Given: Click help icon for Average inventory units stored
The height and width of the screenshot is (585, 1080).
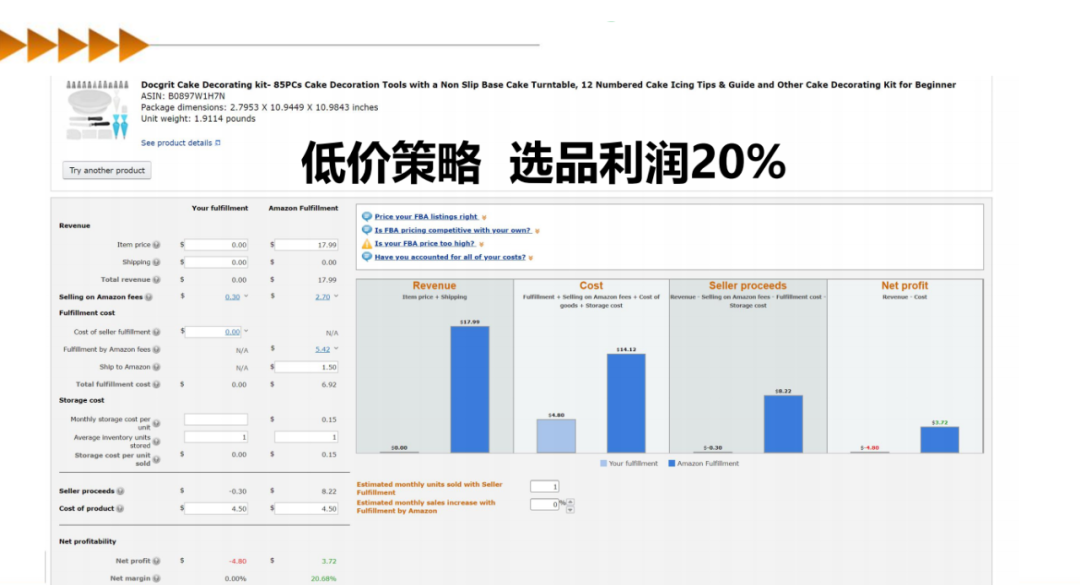Looking at the screenshot, I should [156, 441].
